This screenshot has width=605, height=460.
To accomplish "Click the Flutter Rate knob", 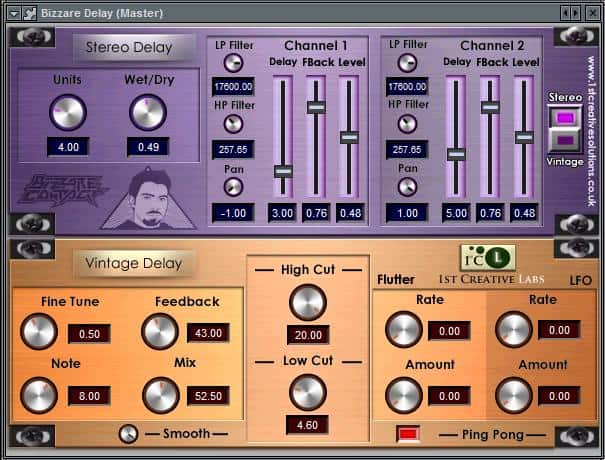I will click(404, 330).
